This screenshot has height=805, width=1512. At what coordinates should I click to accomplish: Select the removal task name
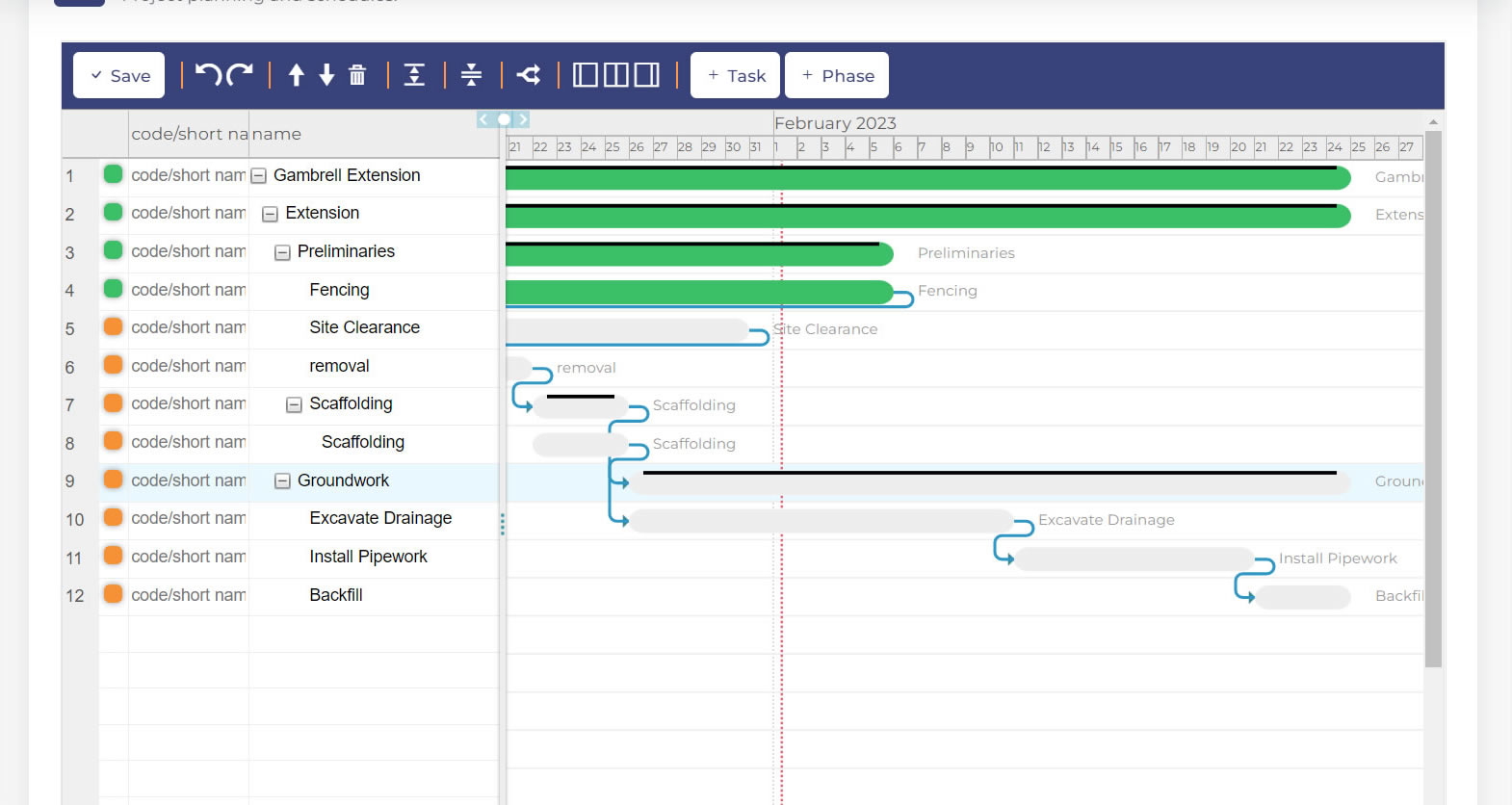point(339,366)
